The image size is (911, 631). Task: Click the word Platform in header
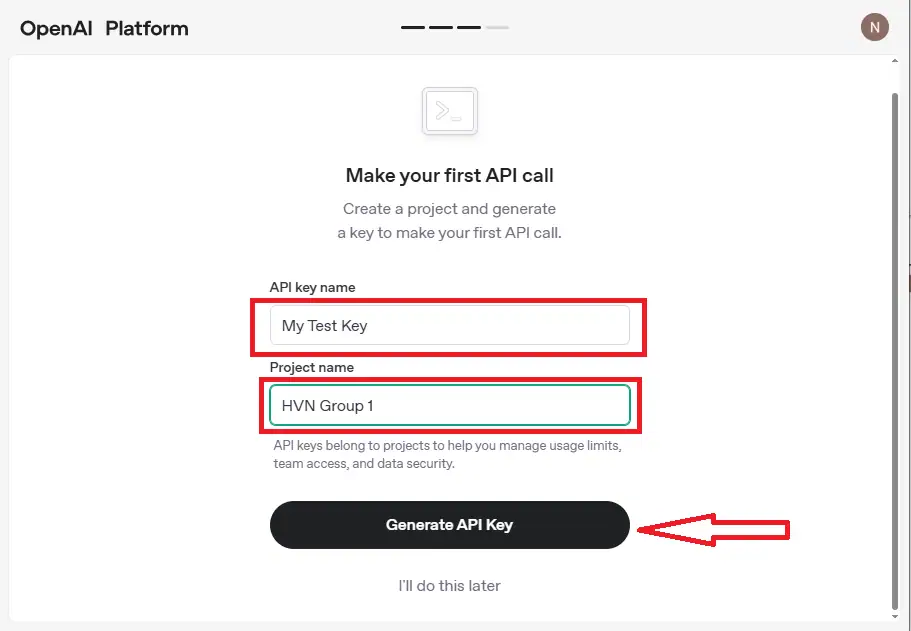pyautogui.click(x=147, y=28)
